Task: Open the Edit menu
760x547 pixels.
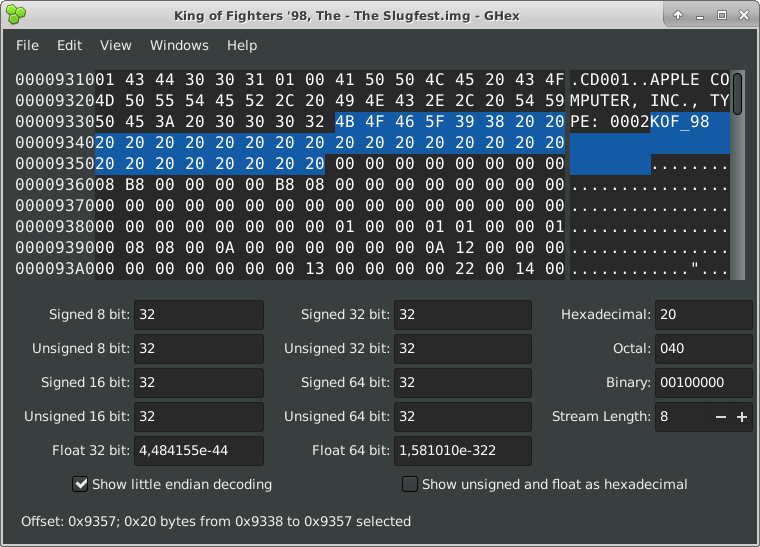Action: (x=69, y=46)
